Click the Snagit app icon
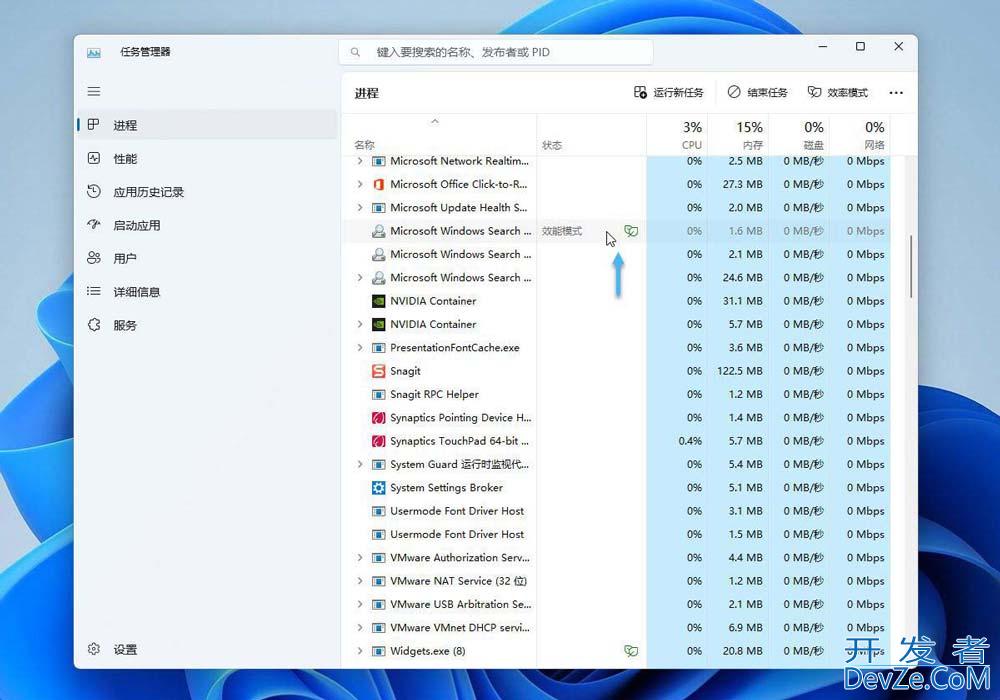 (378, 371)
